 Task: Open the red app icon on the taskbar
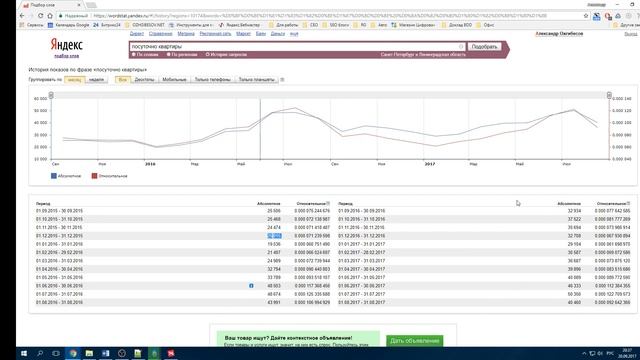coord(171,353)
